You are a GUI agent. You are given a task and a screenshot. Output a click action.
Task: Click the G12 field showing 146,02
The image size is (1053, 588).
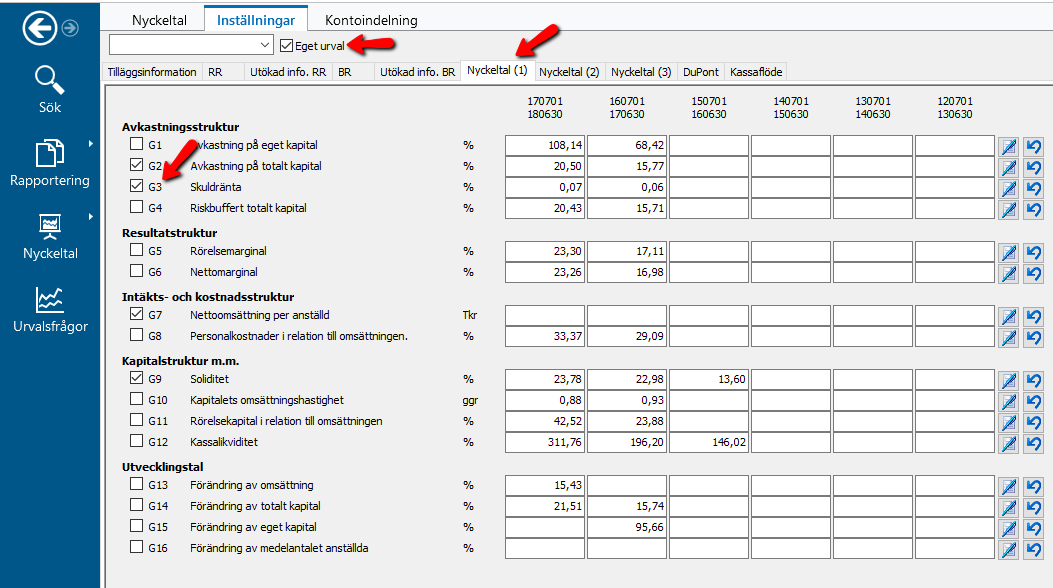click(x=708, y=442)
